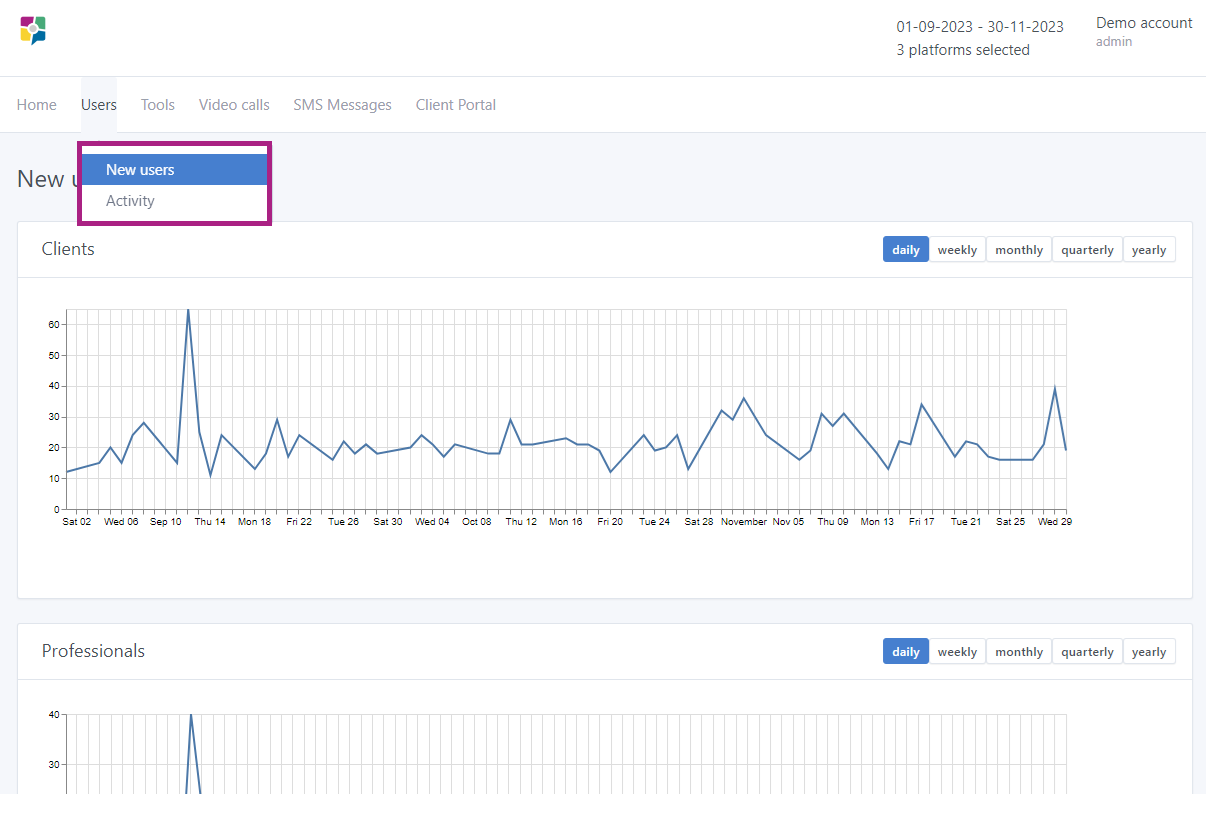Screen dimensions: 1206x820
Task: Set Professionals chart to yearly
Action: pyautogui.click(x=1149, y=652)
